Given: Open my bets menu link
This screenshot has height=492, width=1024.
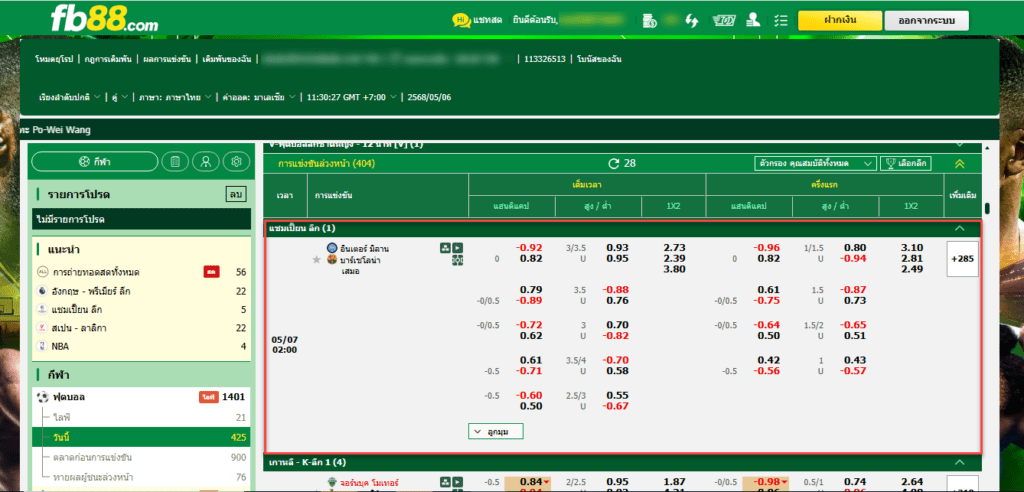Looking at the screenshot, I should click(x=227, y=59).
